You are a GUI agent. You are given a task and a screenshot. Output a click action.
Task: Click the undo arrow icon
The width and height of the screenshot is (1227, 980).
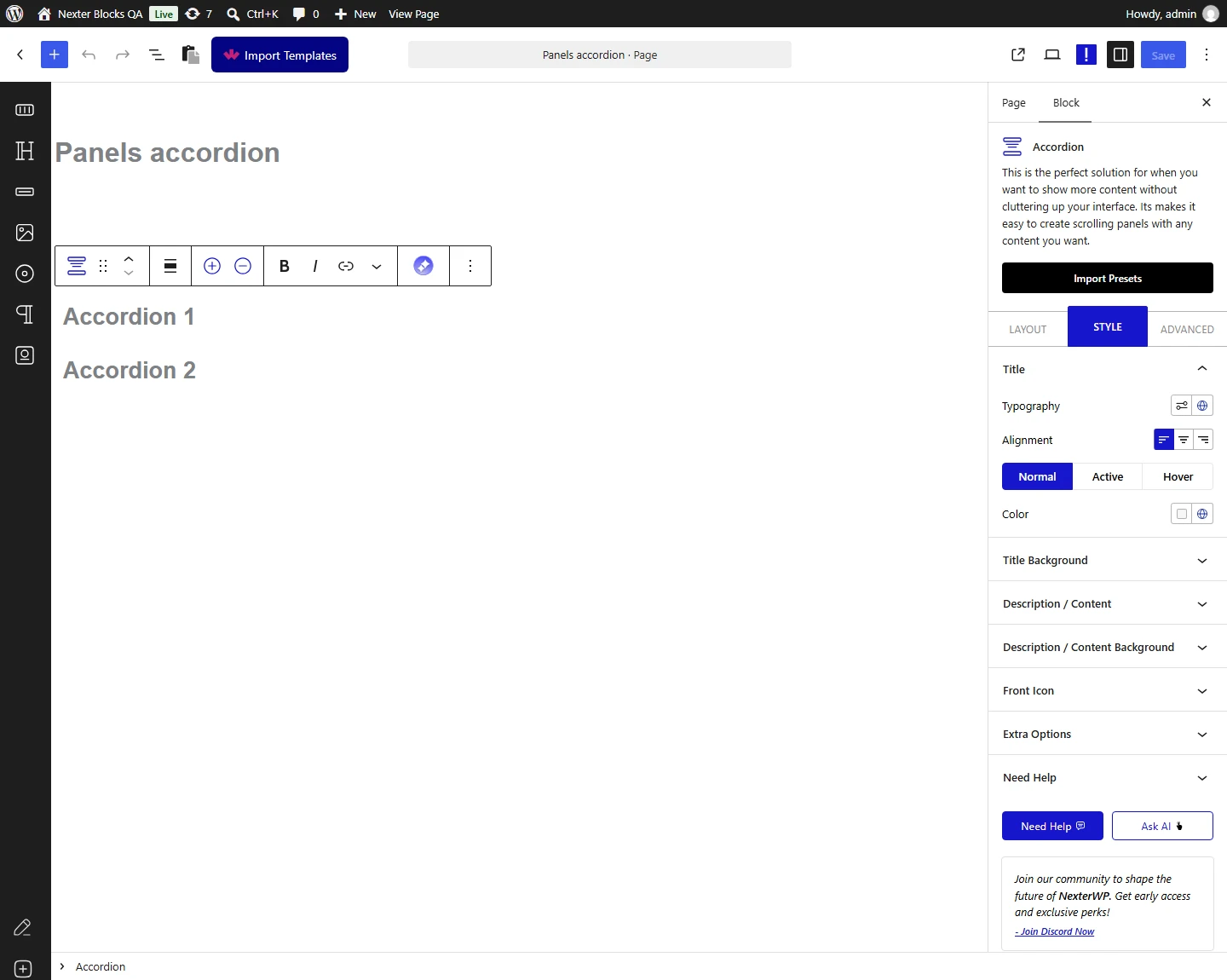(x=89, y=55)
